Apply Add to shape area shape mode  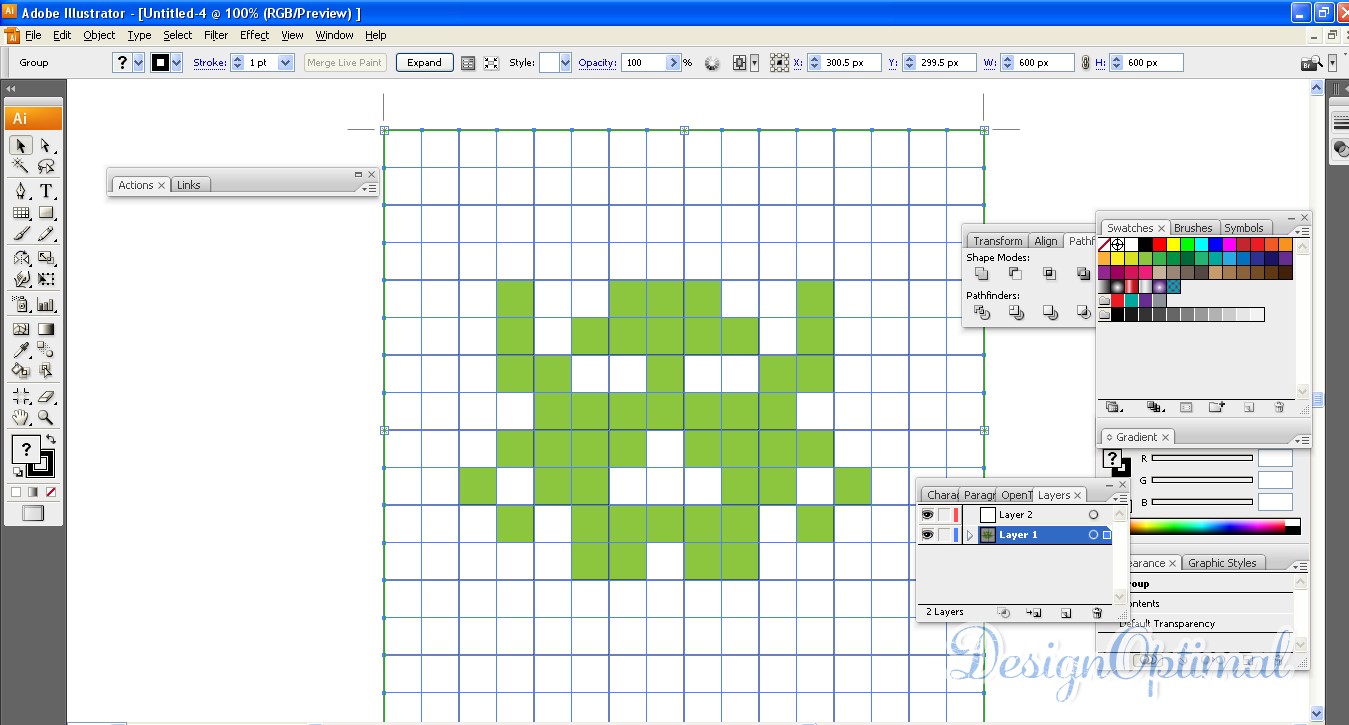coord(981,273)
